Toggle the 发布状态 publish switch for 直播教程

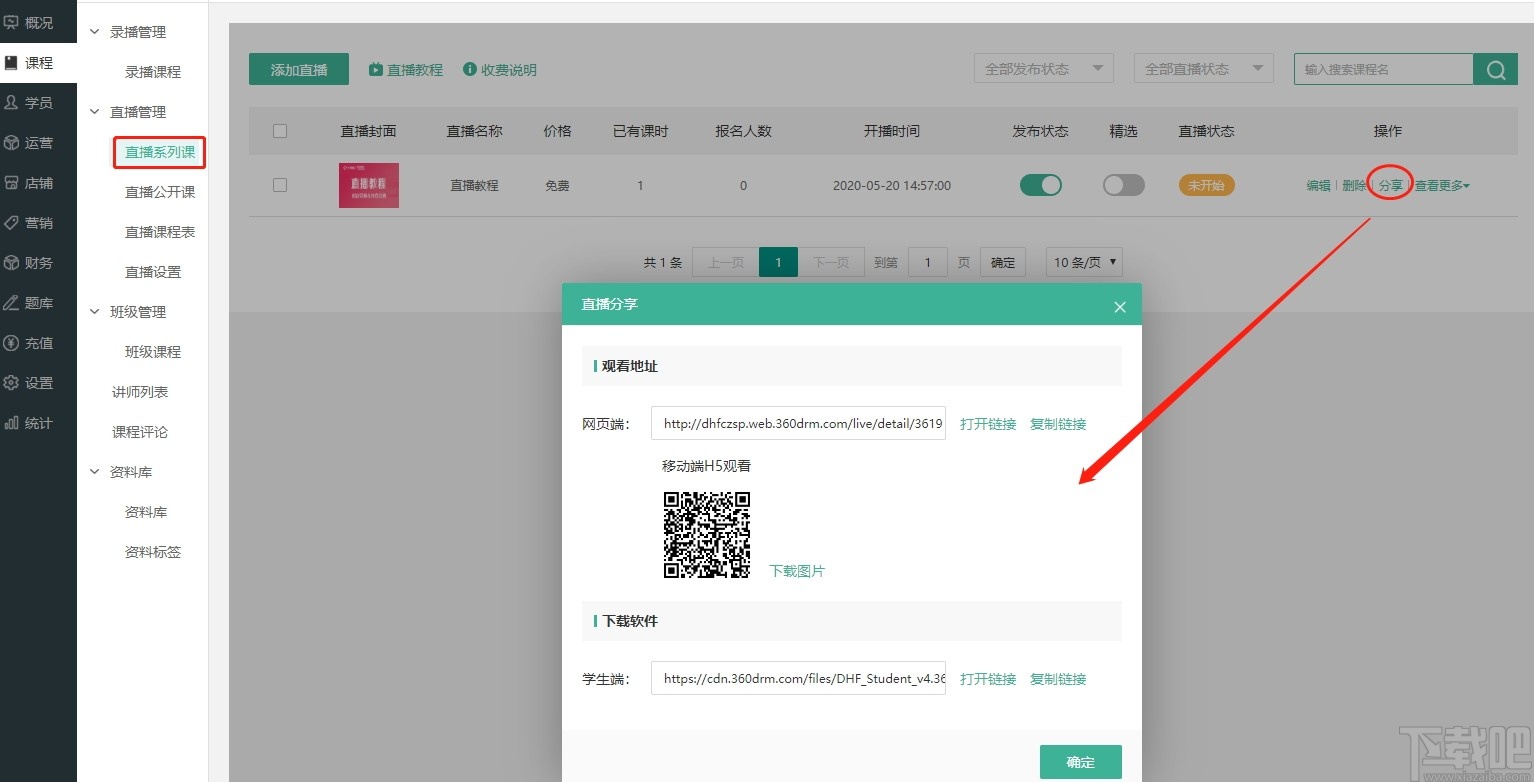tap(1040, 185)
